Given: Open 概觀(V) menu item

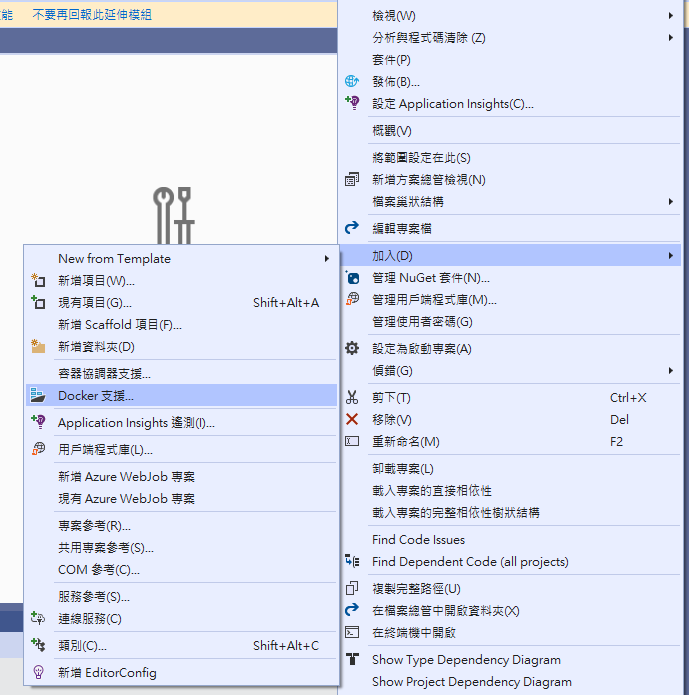Looking at the screenshot, I should [x=511, y=131].
